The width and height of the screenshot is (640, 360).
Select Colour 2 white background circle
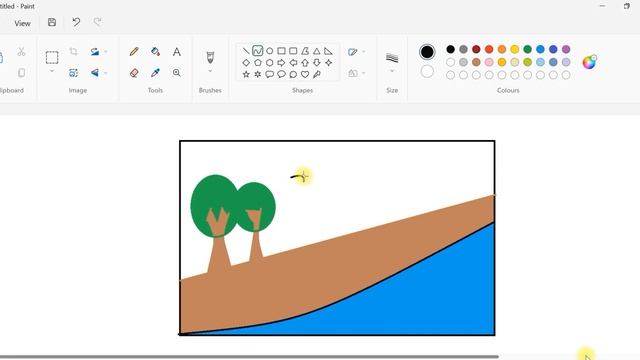click(x=427, y=71)
